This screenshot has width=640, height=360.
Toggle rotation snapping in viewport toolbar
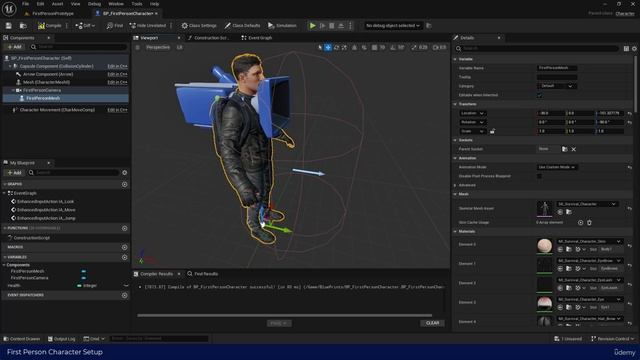(393, 47)
